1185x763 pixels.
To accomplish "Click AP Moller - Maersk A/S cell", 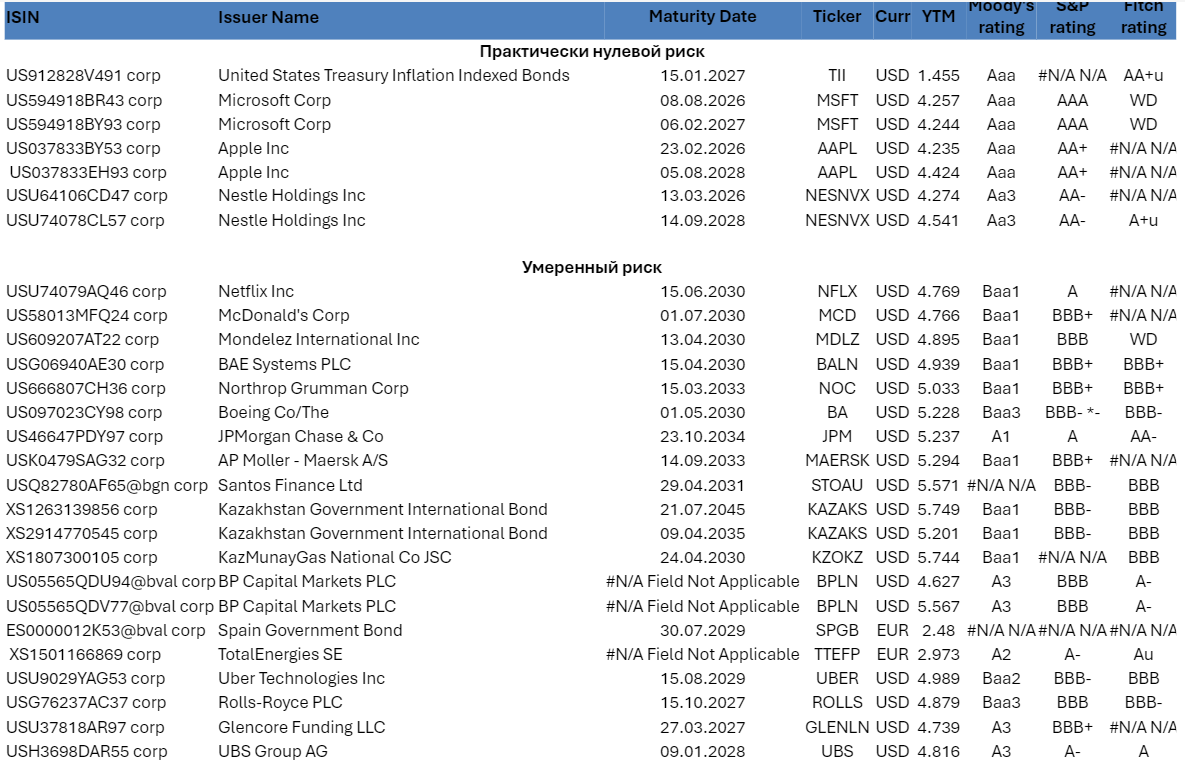I will pyautogui.click(x=302, y=461).
